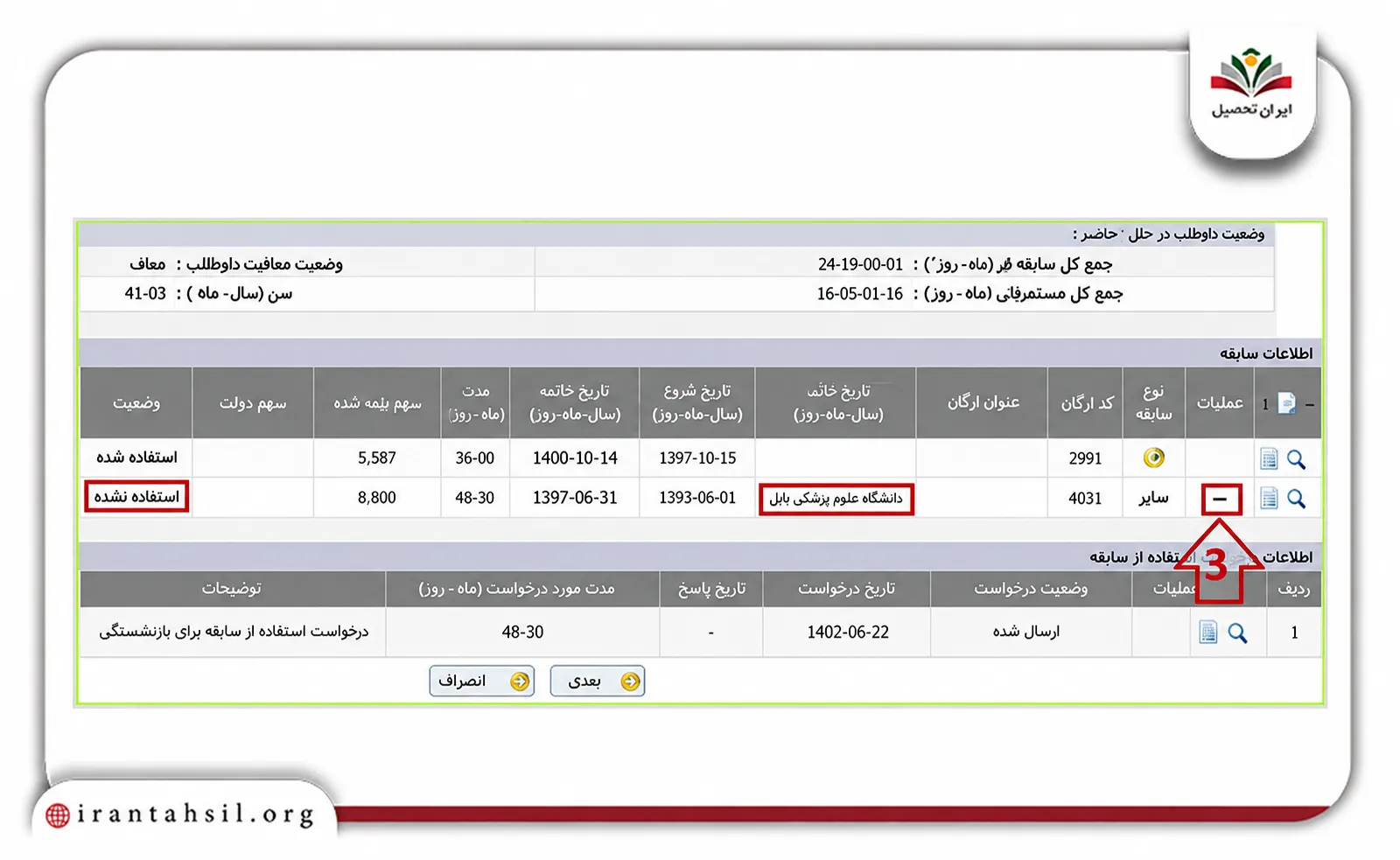Image resolution: width=1400 pixels, height=860 pixels.
Task: Click the duration 36-00 cell
Action: 475,458
